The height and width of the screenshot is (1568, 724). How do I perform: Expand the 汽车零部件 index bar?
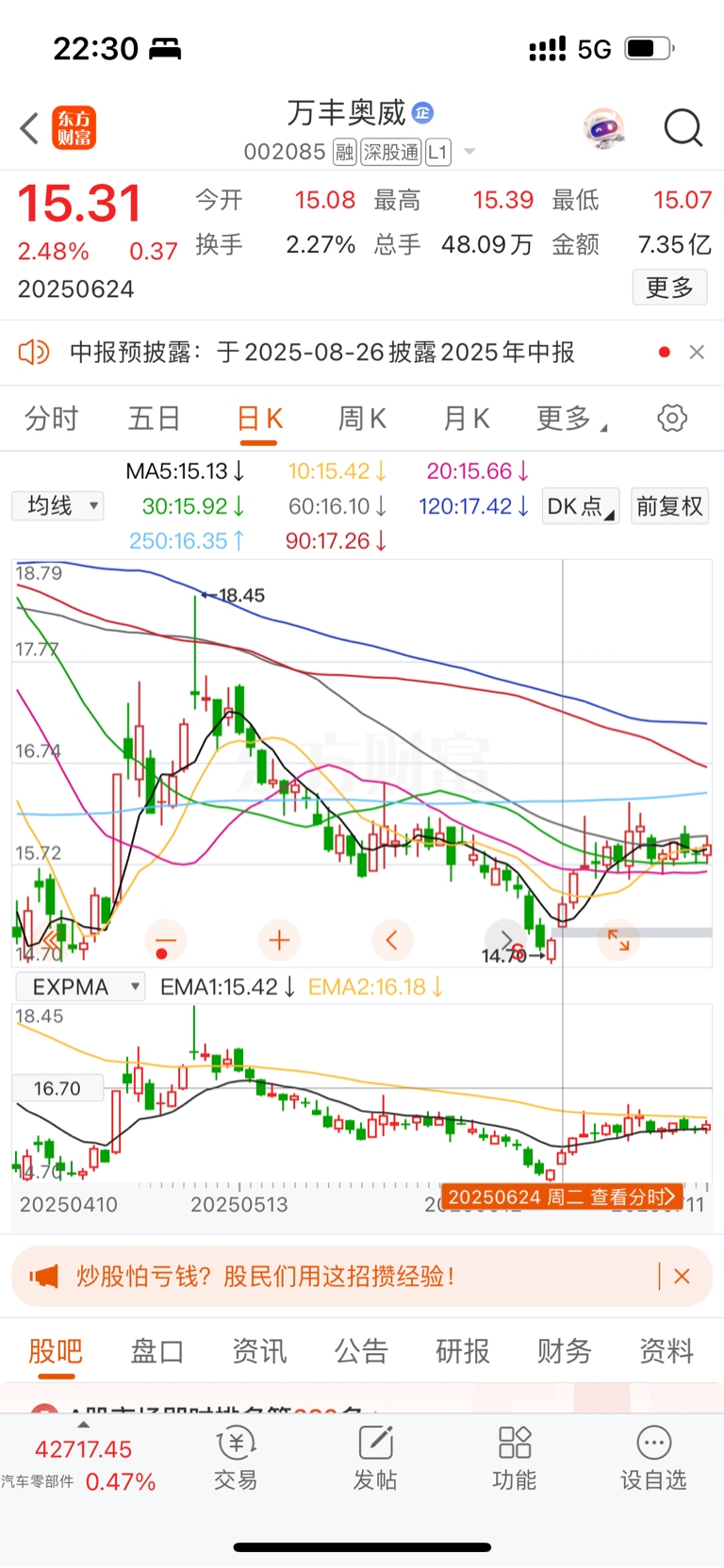click(x=83, y=1459)
